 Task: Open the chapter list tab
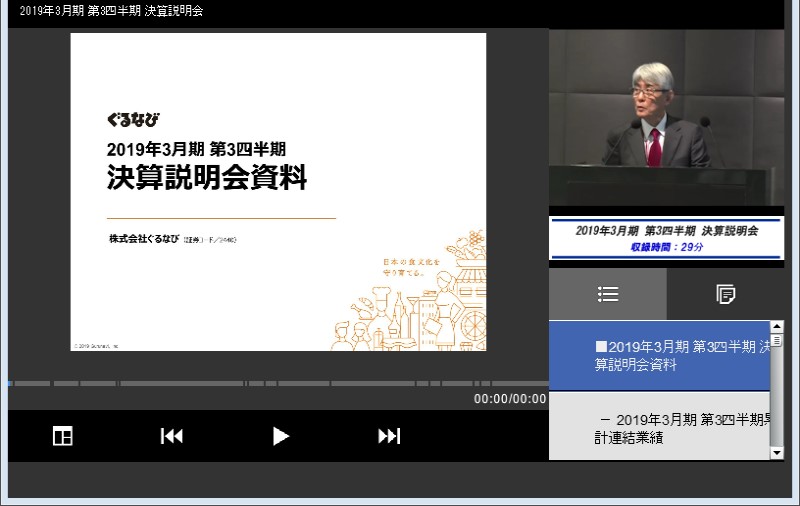[608, 294]
